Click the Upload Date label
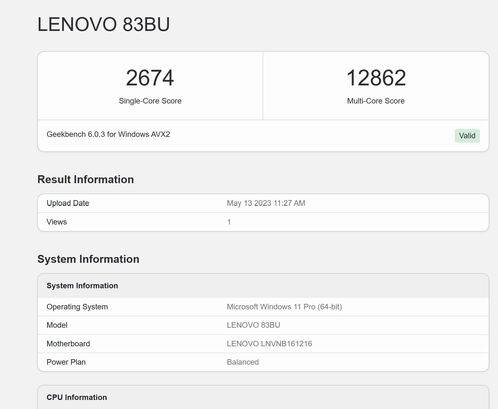Screen dimensions: 498x409 pos(68,203)
